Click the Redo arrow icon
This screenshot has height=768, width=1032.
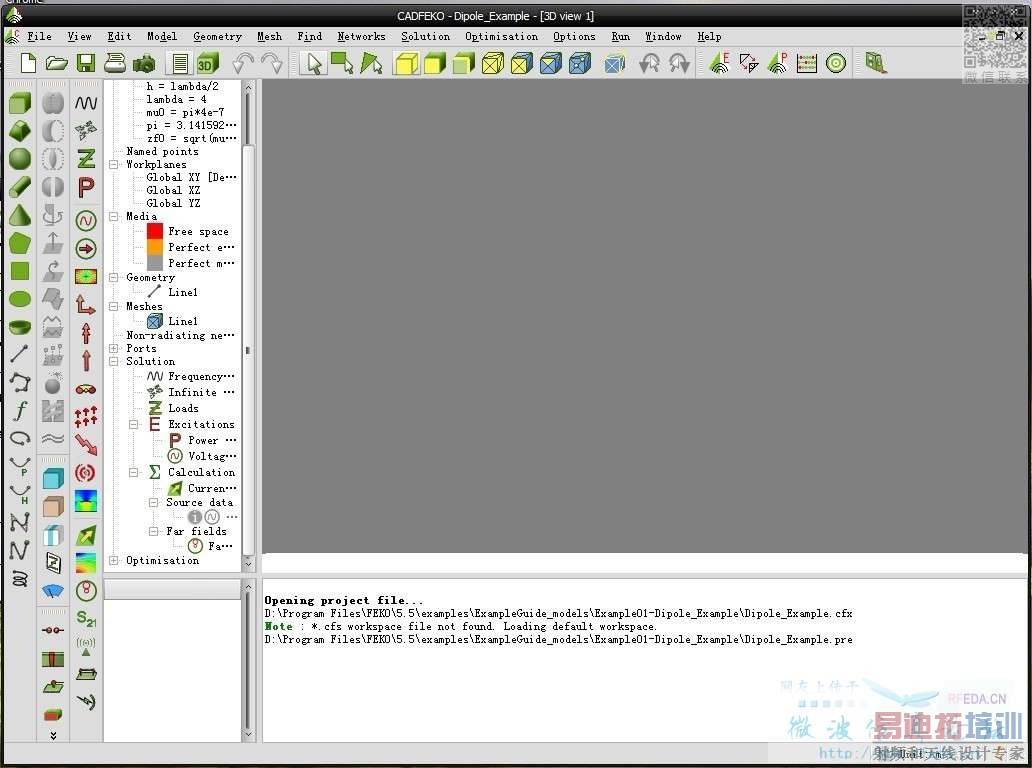(x=271, y=63)
